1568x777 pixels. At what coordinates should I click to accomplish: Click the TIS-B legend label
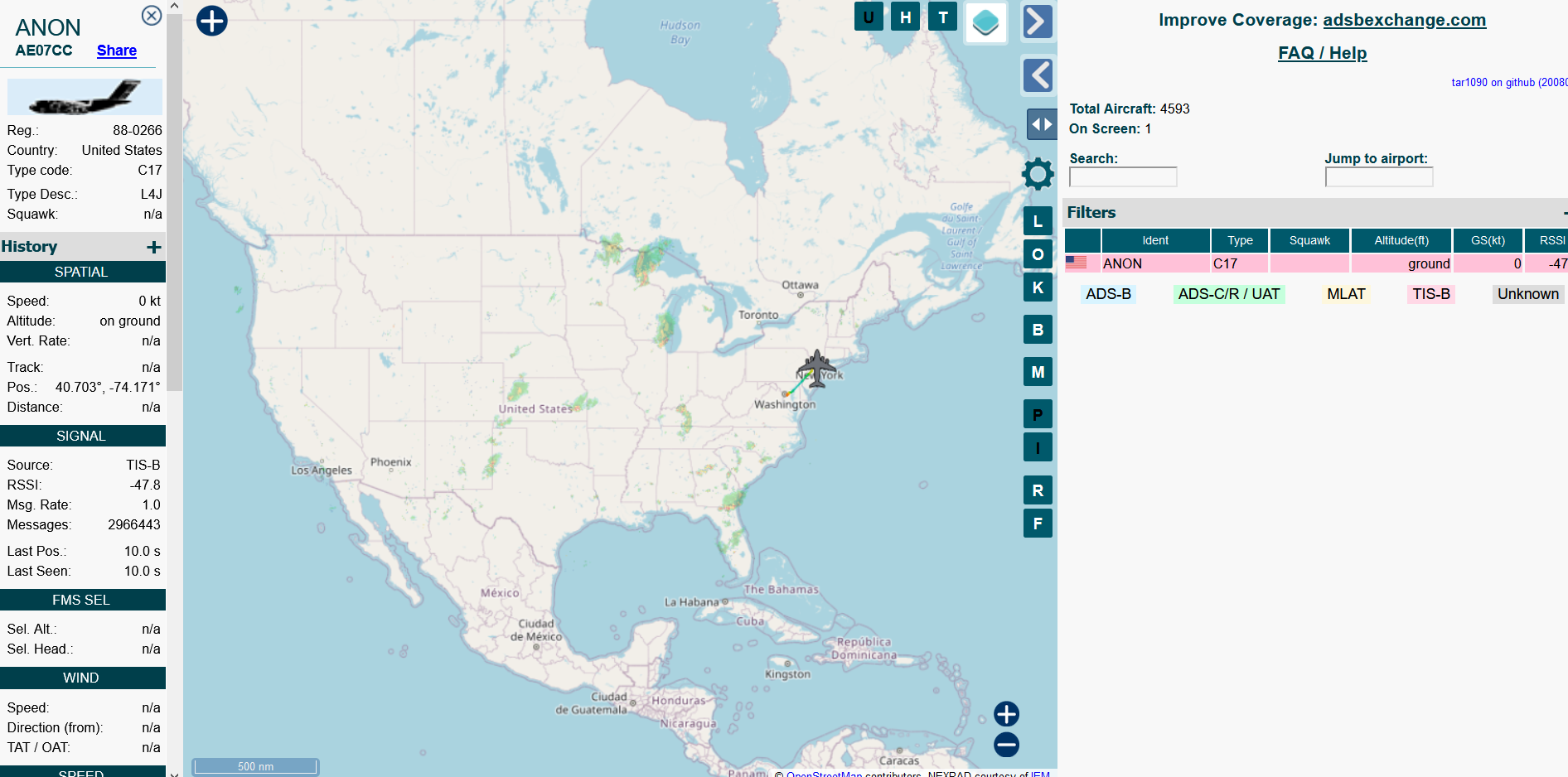coord(1431,294)
